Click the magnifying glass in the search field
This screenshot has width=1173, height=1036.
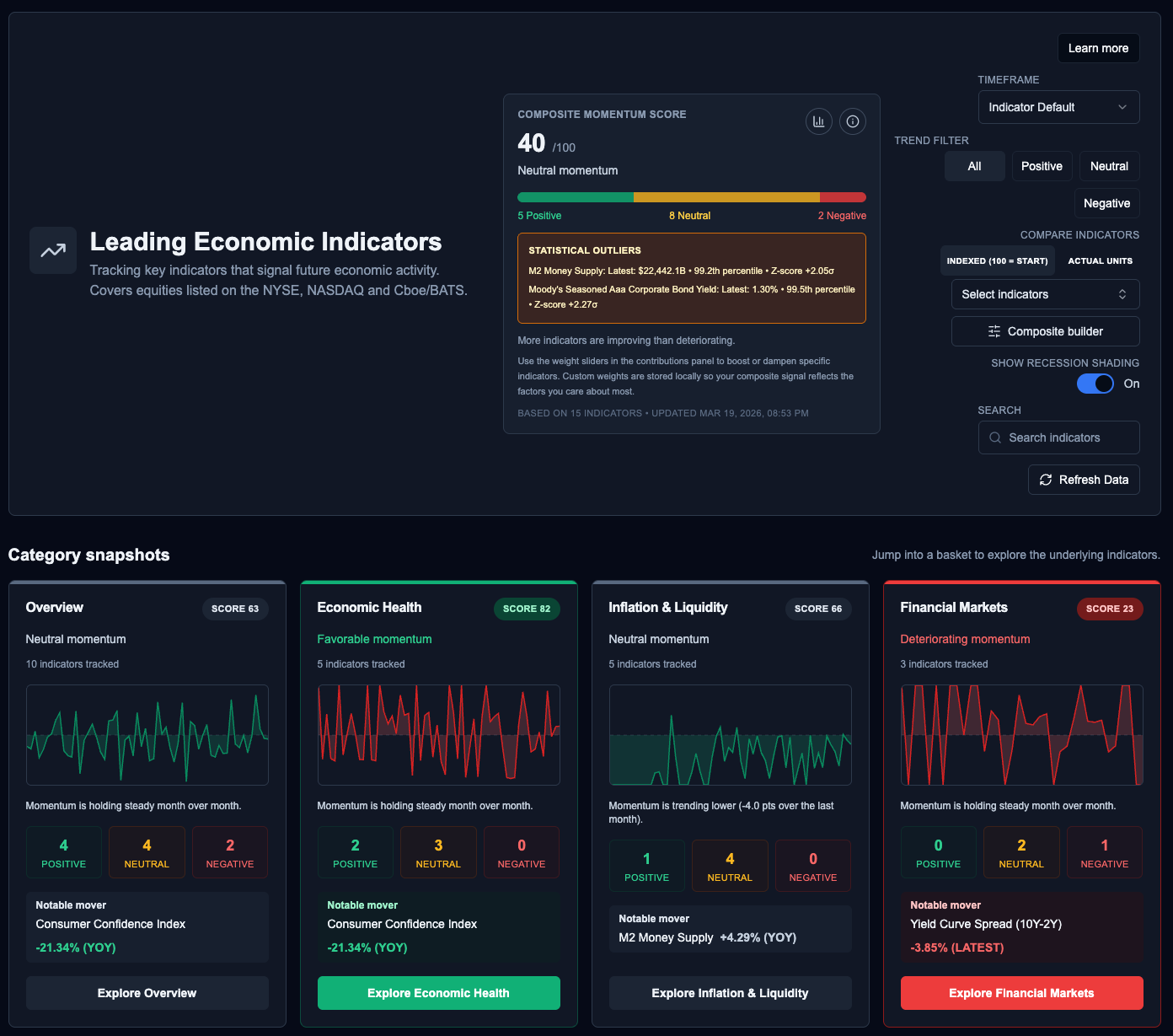point(995,437)
